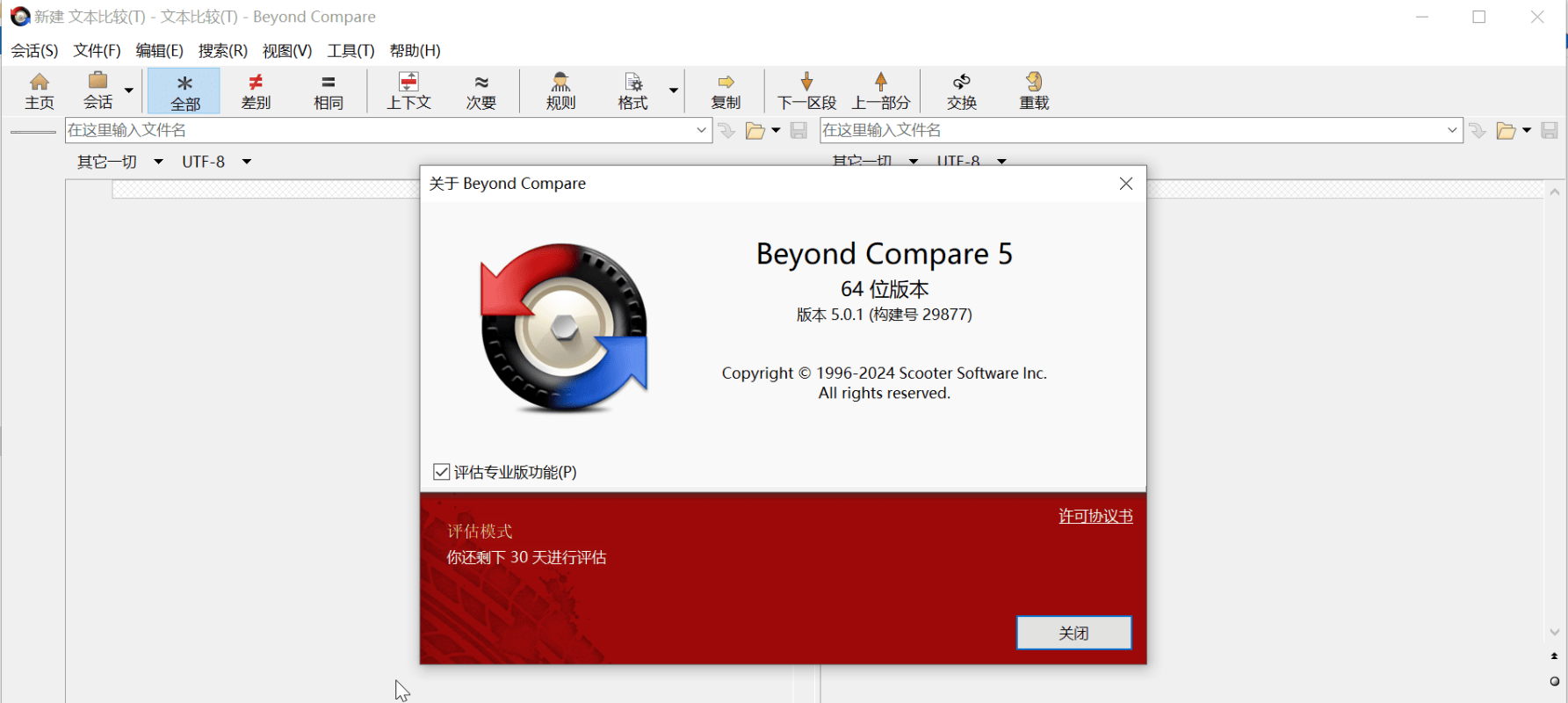The width and height of the screenshot is (1568, 703).
Task: Click the left pane open folder icon
Action: [755, 131]
